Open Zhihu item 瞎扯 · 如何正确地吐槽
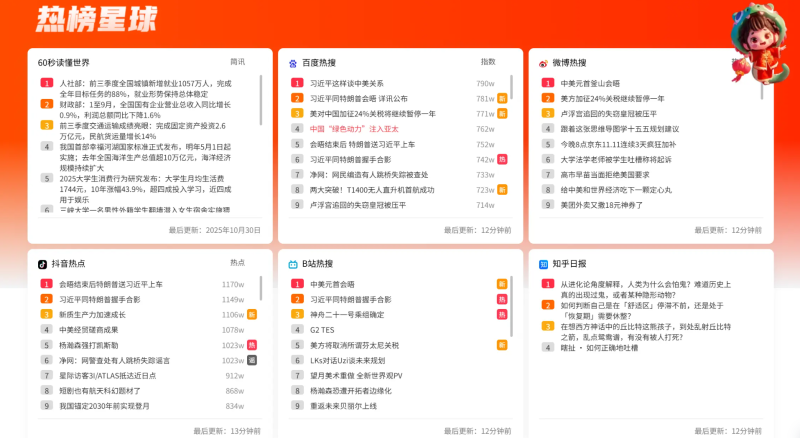 (599, 348)
